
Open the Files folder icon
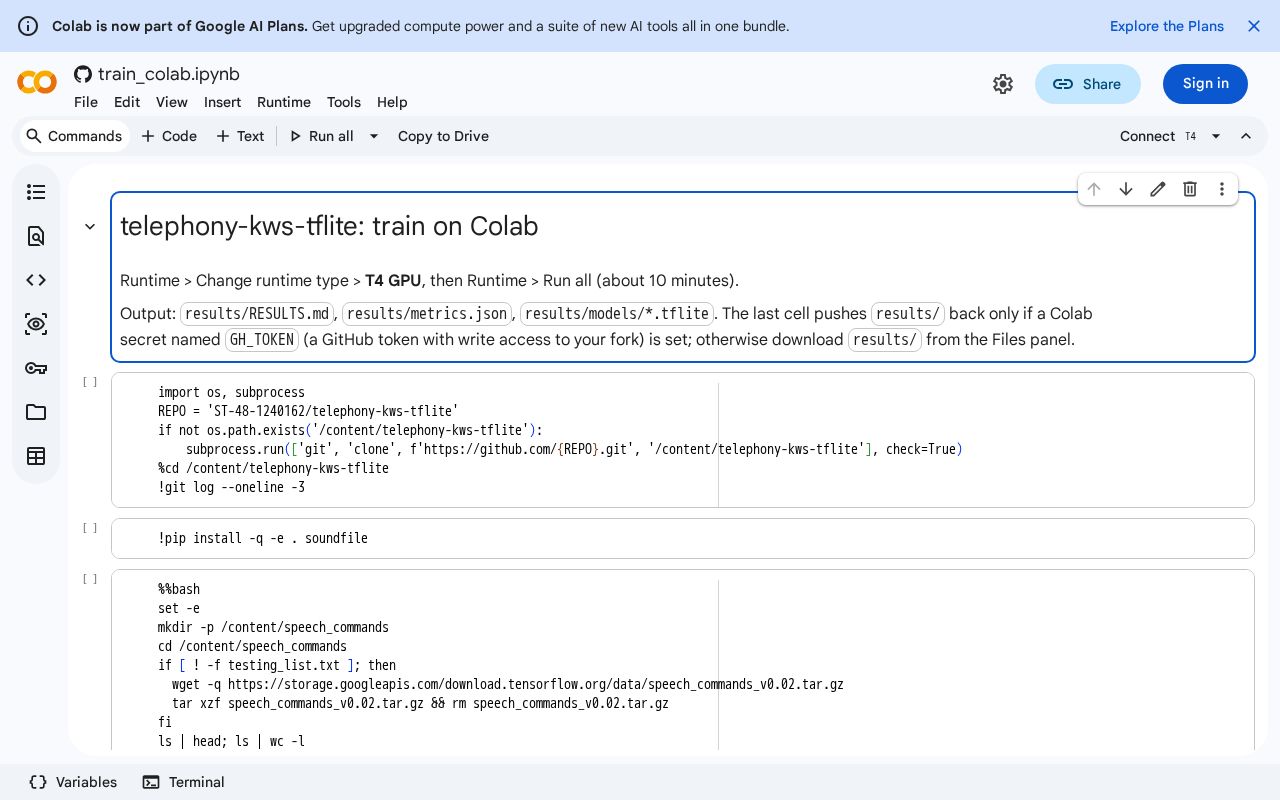tap(36, 412)
